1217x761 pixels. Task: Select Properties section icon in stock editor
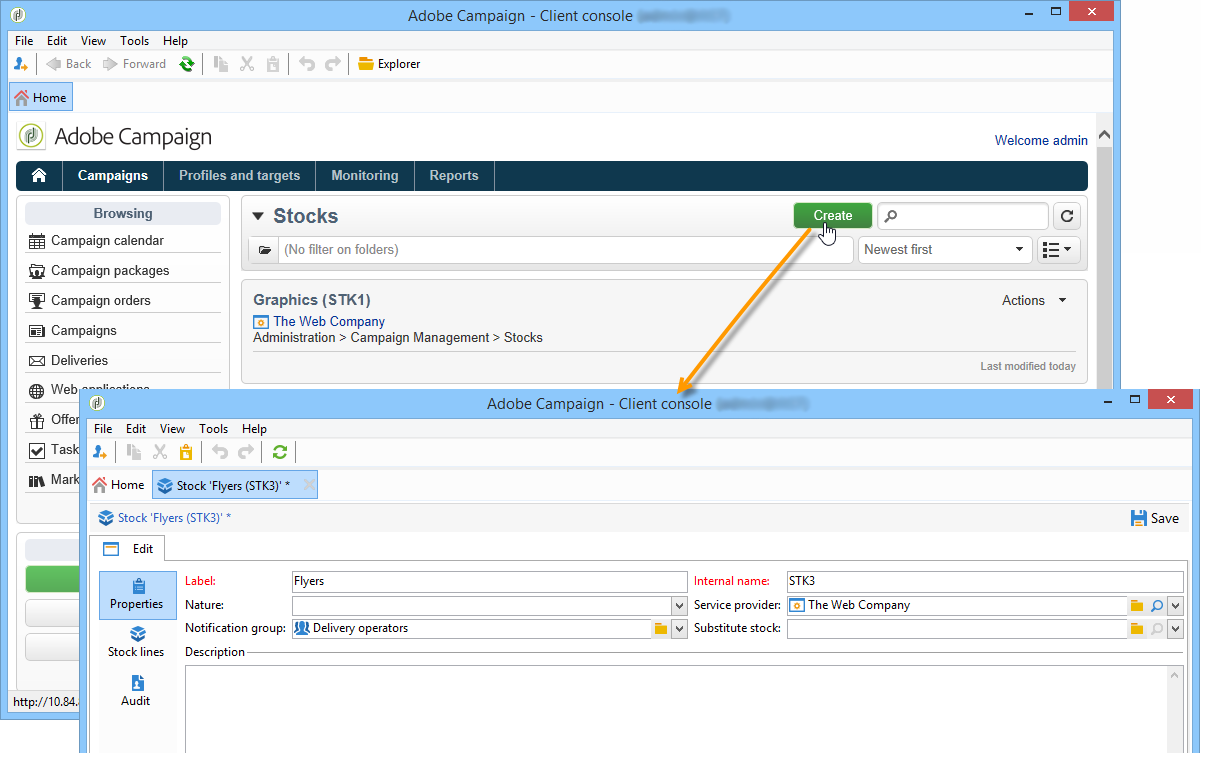(138, 595)
